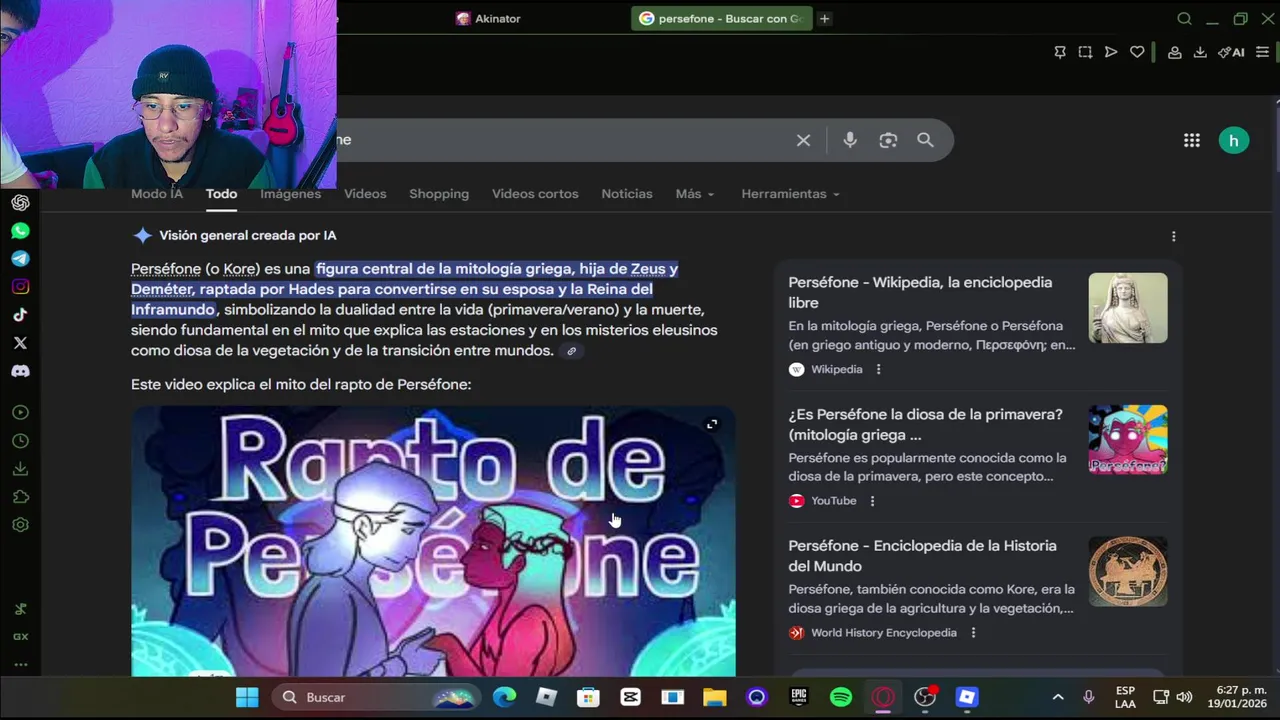Open Wikipedia source three-dot menu

pyautogui.click(x=878, y=369)
